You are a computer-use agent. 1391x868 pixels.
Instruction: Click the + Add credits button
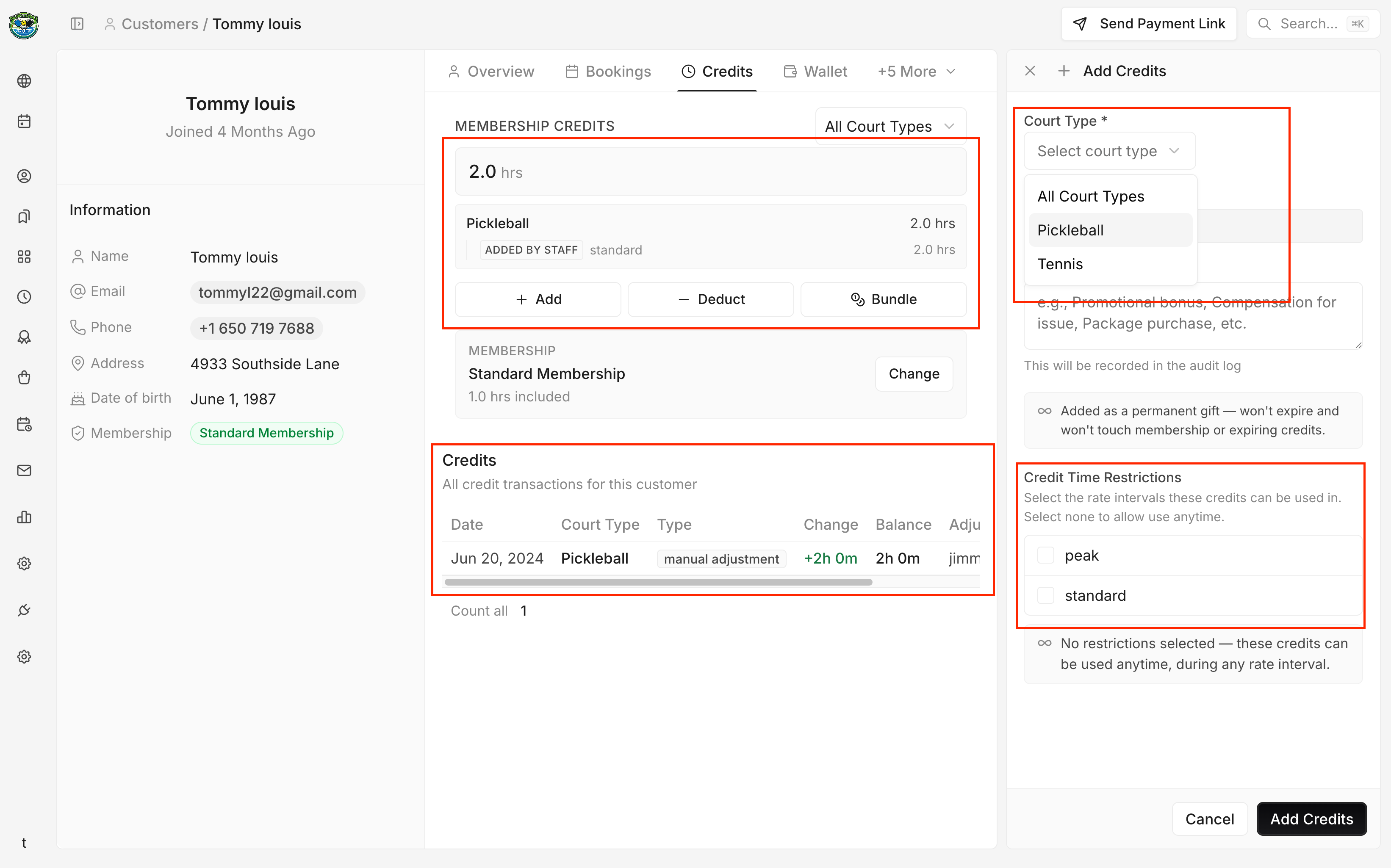click(538, 299)
